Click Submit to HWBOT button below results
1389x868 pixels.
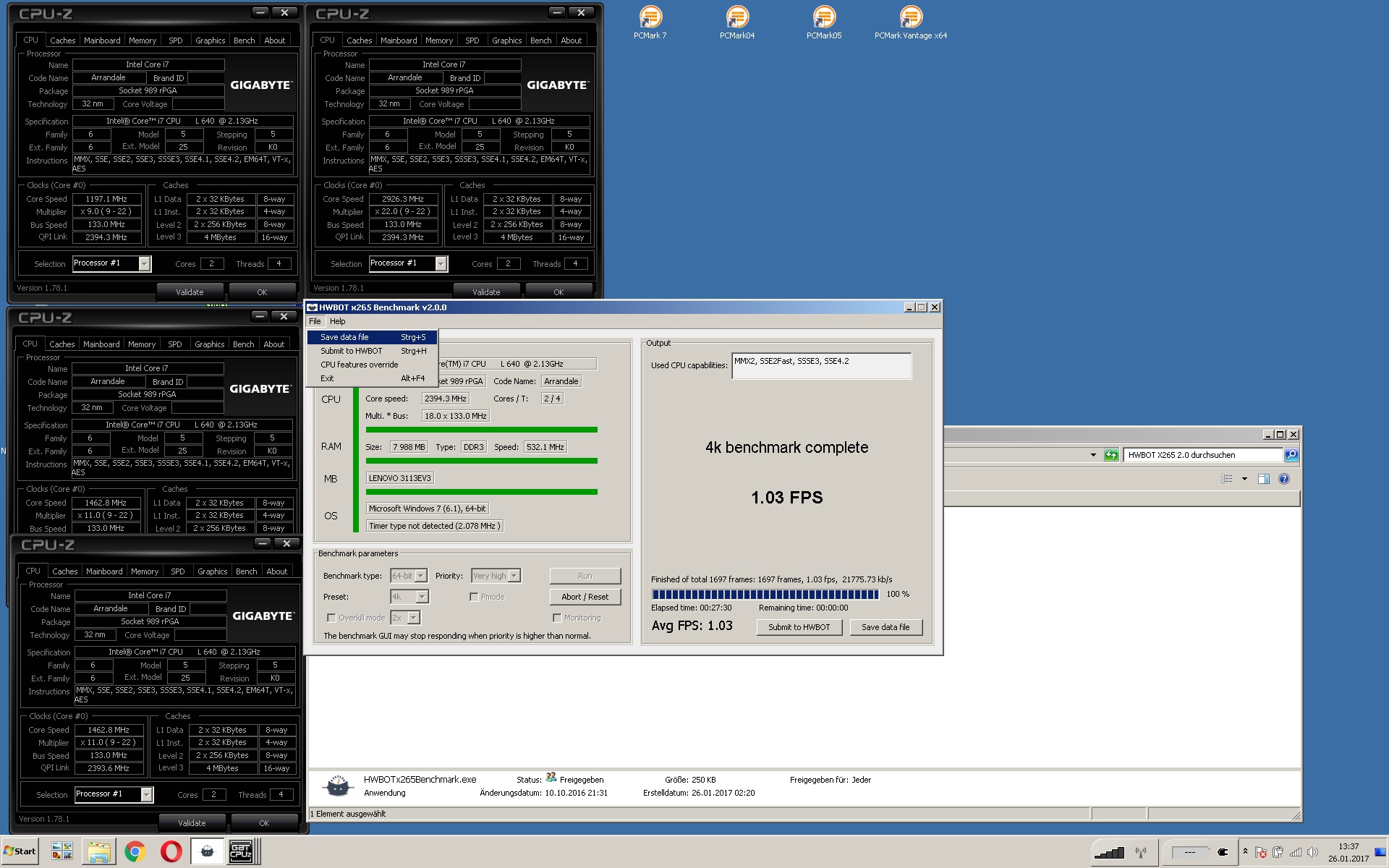tap(799, 627)
